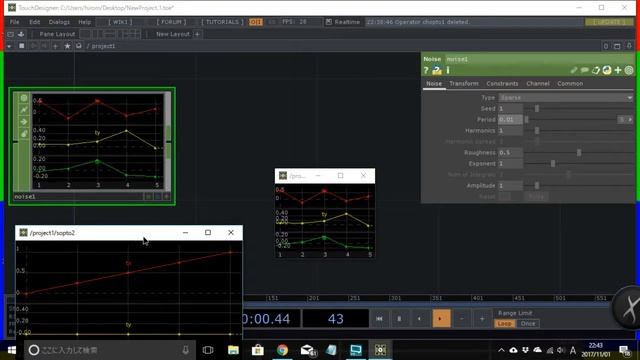Image resolution: width=640 pixels, height=360 pixels.
Task: Click copy parameters icon in header
Action: coord(596,70)
